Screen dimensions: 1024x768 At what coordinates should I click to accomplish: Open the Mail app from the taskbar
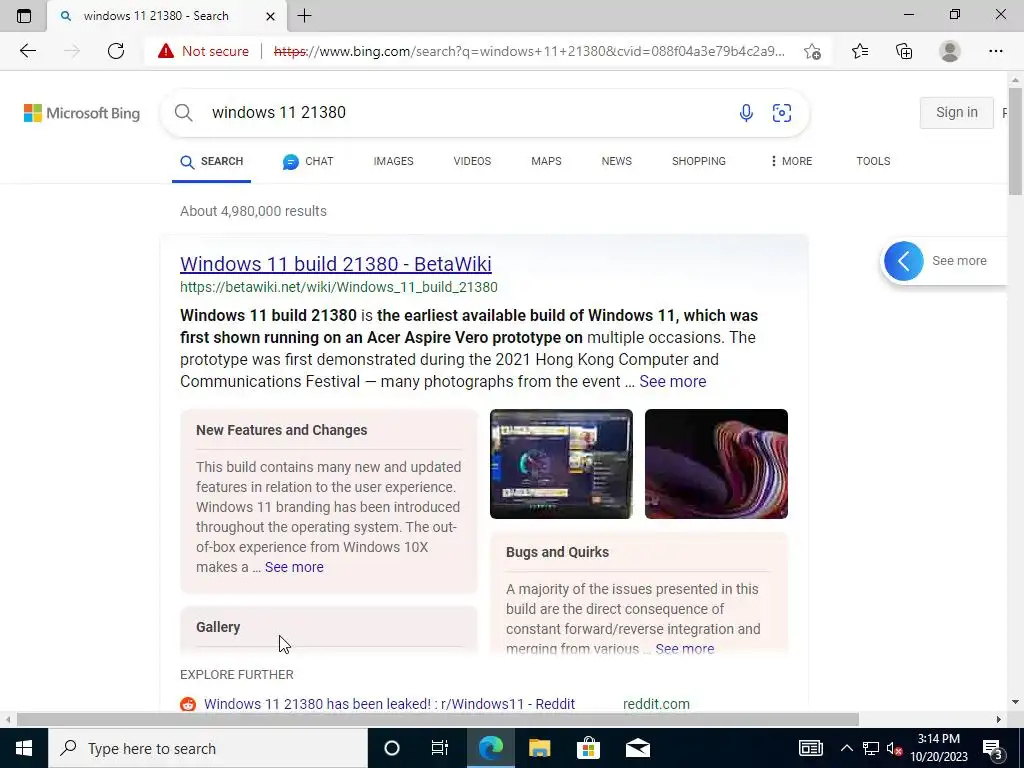(x=638, y=748)
